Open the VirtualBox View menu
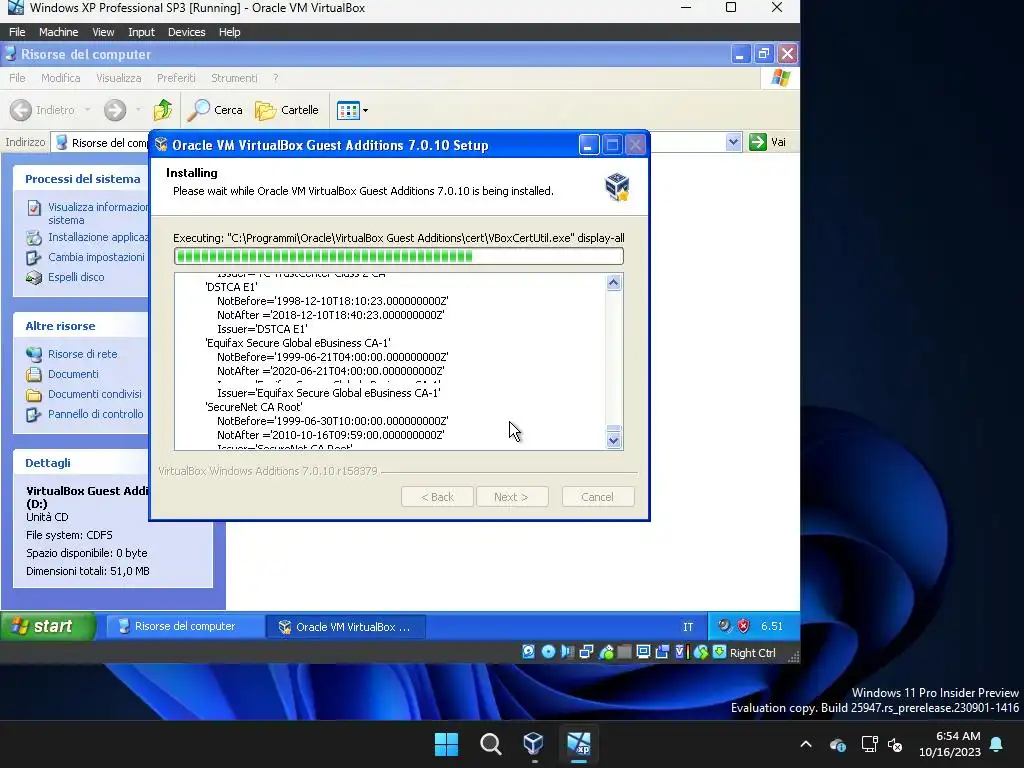The height and width of the screenshot is (768, 1024). [103, 32]
